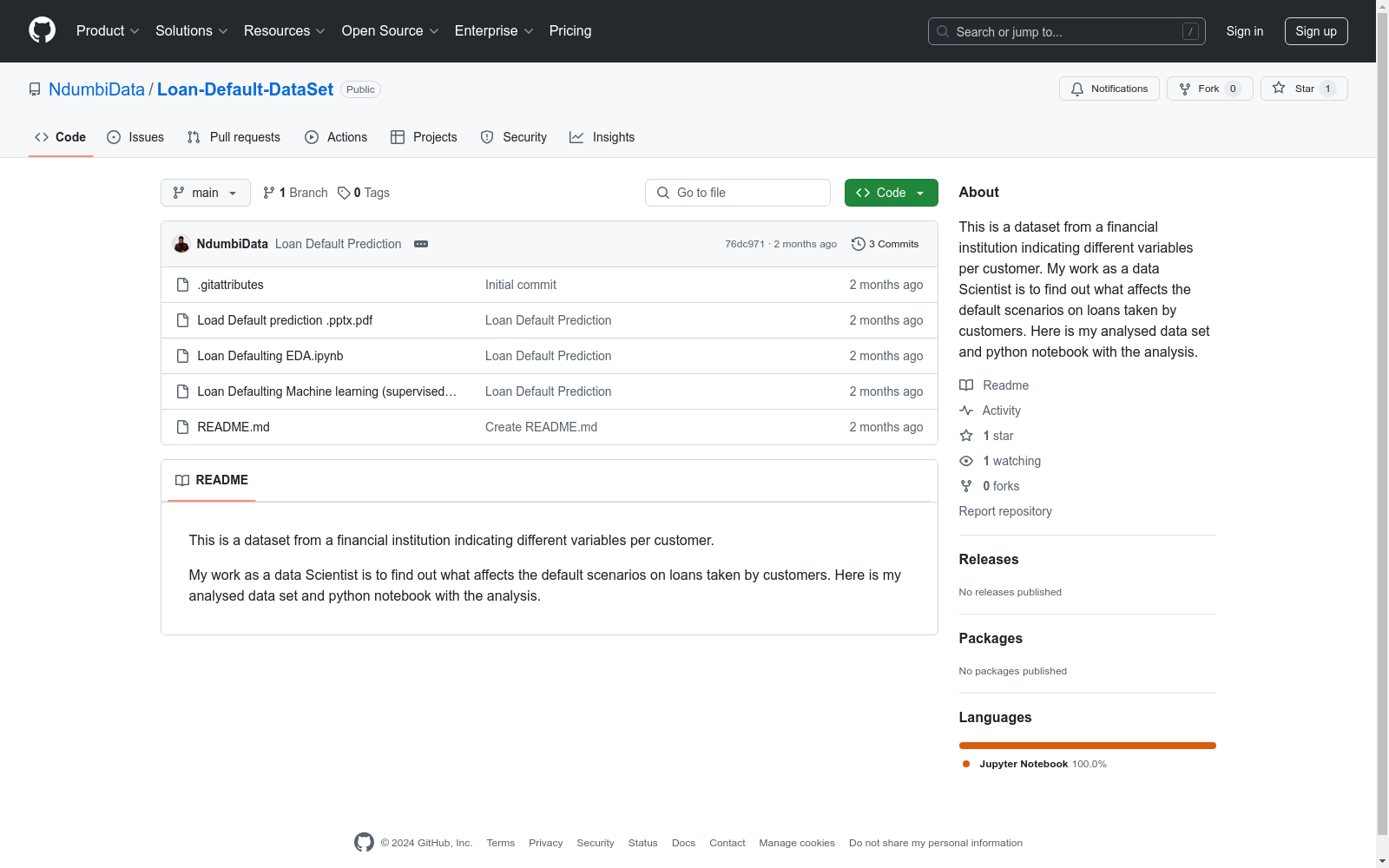Select the Code tab

[61, 137]
